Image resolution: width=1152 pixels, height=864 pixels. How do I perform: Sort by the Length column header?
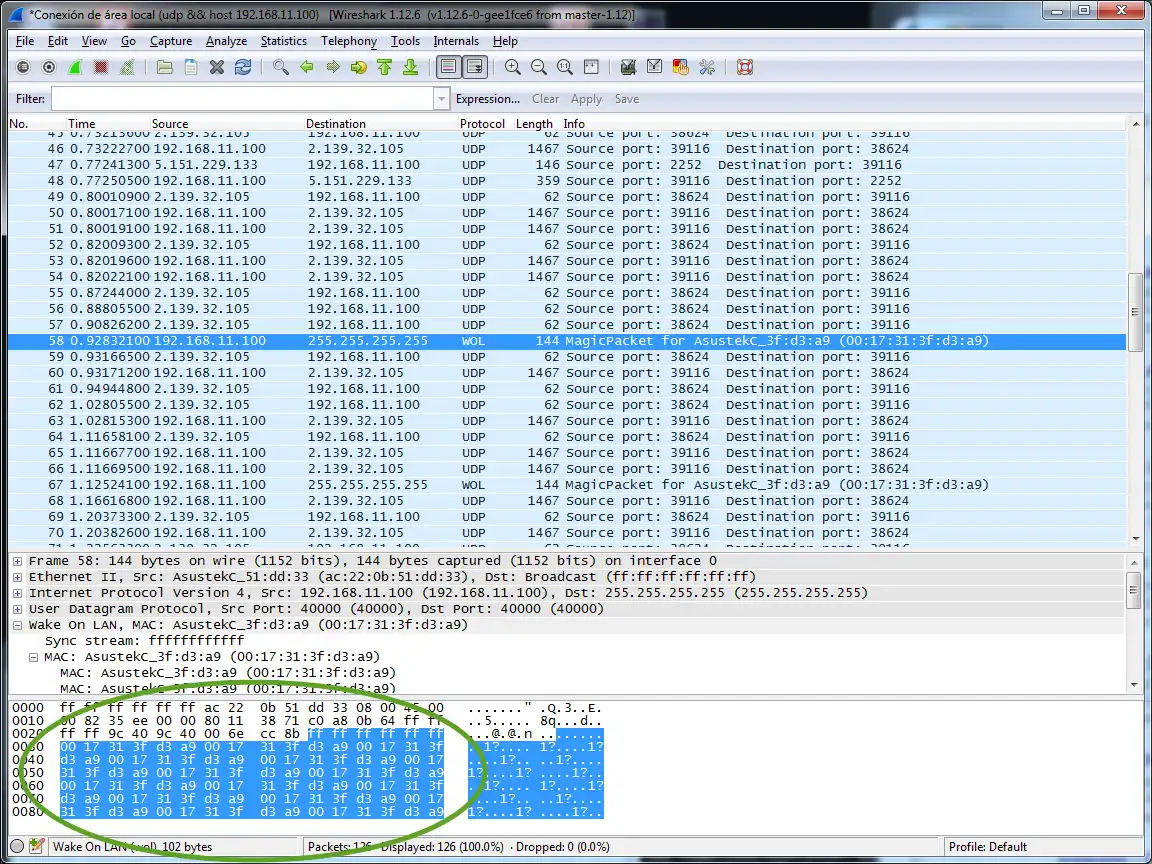pyautogui.click(x=534, y=123)
